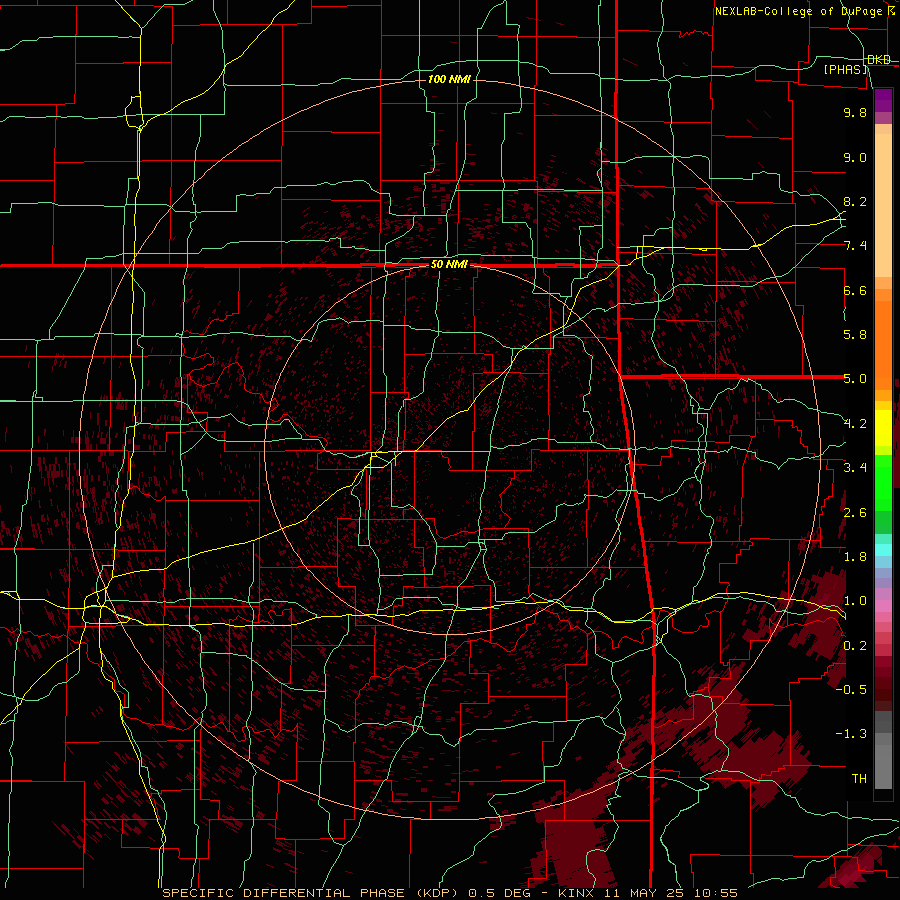The image size is (900, 900).
Task: Click the 3.4 scale value
Action: 855,468
